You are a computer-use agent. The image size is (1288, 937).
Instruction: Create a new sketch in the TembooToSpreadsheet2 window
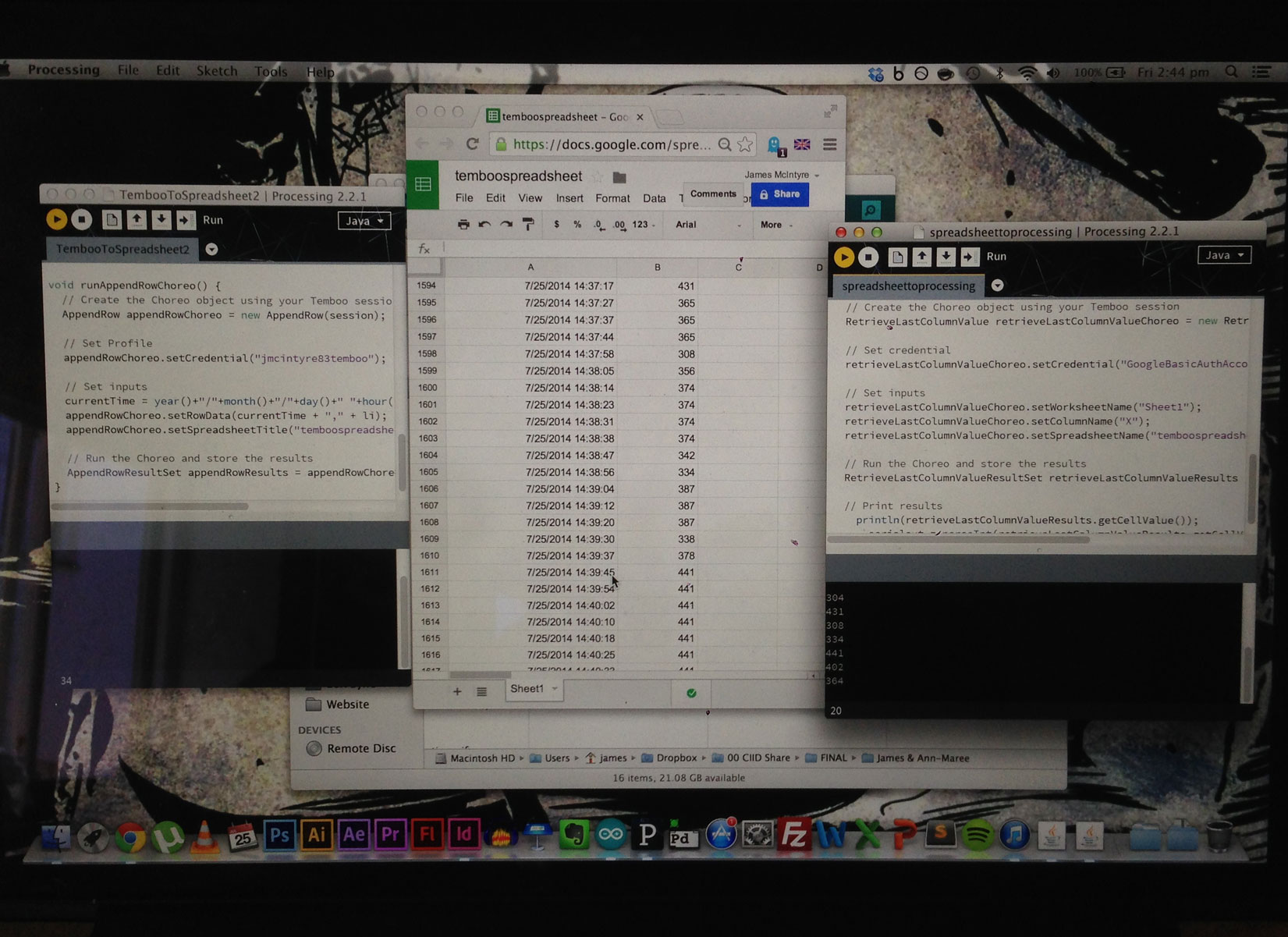(112, 220)
